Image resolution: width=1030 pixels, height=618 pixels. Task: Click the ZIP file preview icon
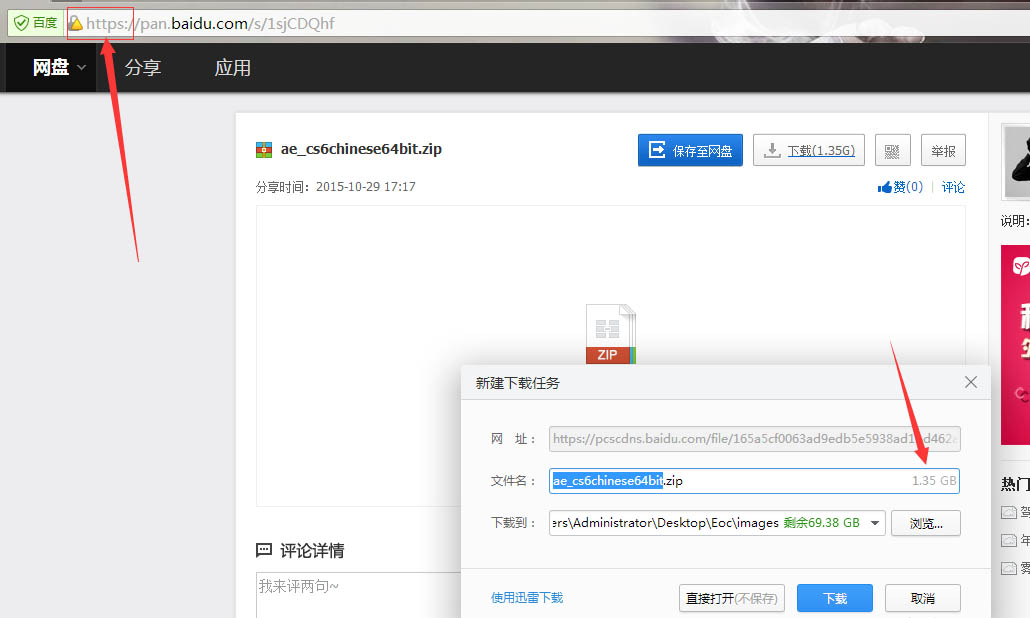point(610,334)
